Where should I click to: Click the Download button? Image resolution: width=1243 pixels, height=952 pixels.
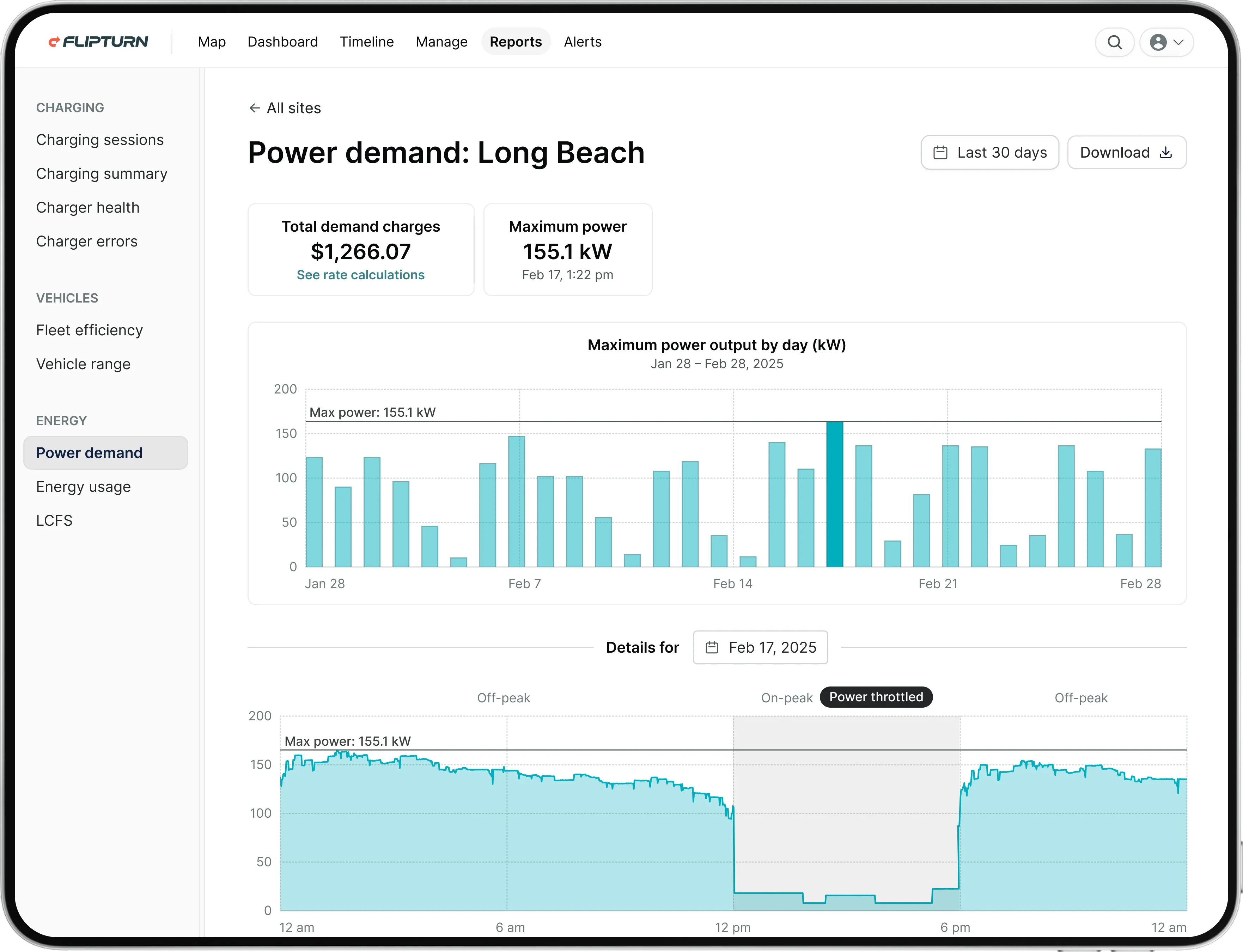(1126, 152)
